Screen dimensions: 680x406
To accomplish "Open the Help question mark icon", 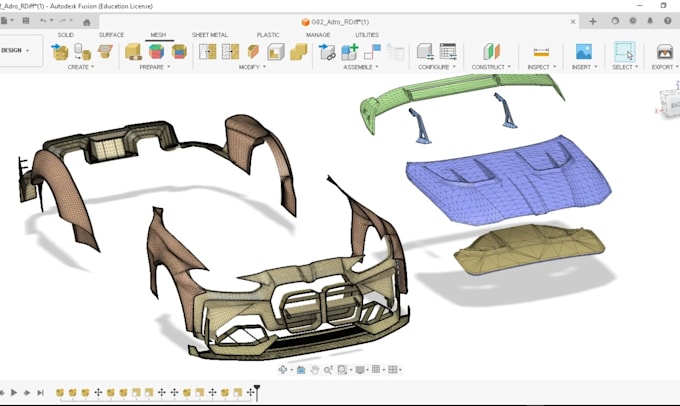I will click(668, 20).
